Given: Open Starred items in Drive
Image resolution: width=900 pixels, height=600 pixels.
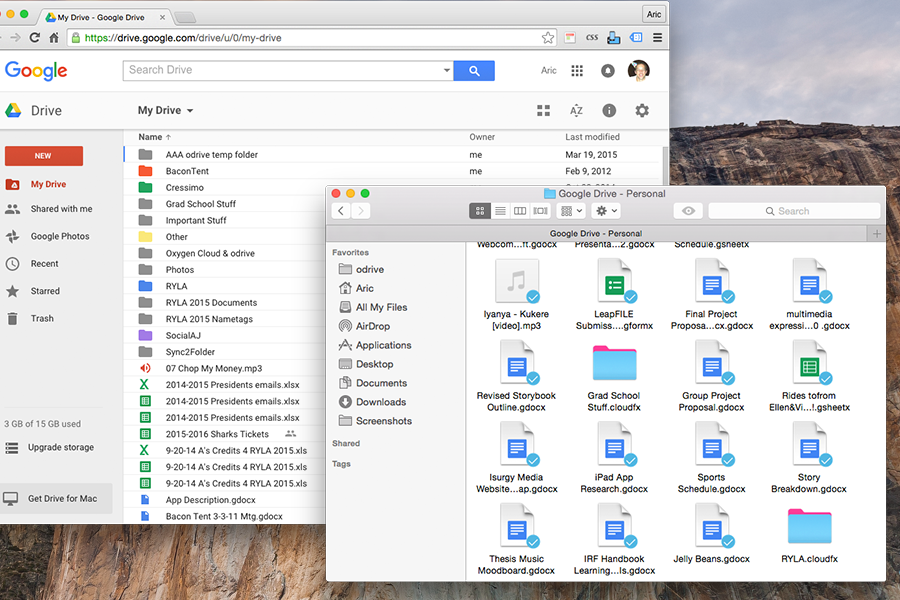Looking at the screenshot, I should 45,291.
